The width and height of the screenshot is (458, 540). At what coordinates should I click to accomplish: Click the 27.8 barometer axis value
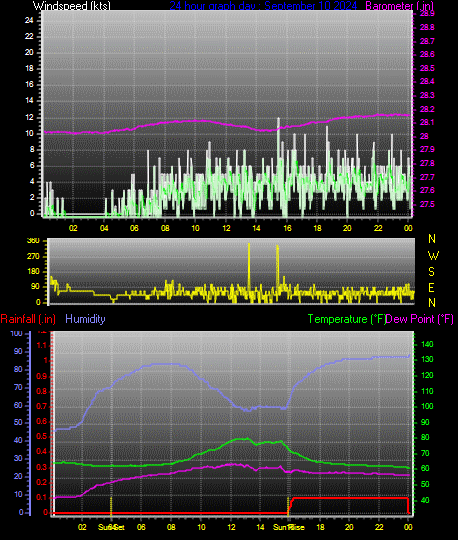pyautogui.click(x=427, y=163)
